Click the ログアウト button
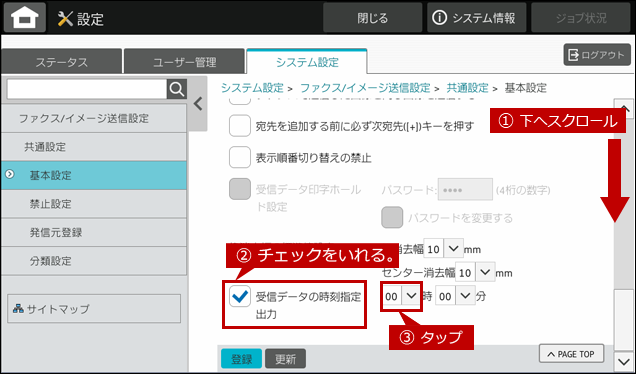Viewport: 636px width, 374px height. [597, 55]
